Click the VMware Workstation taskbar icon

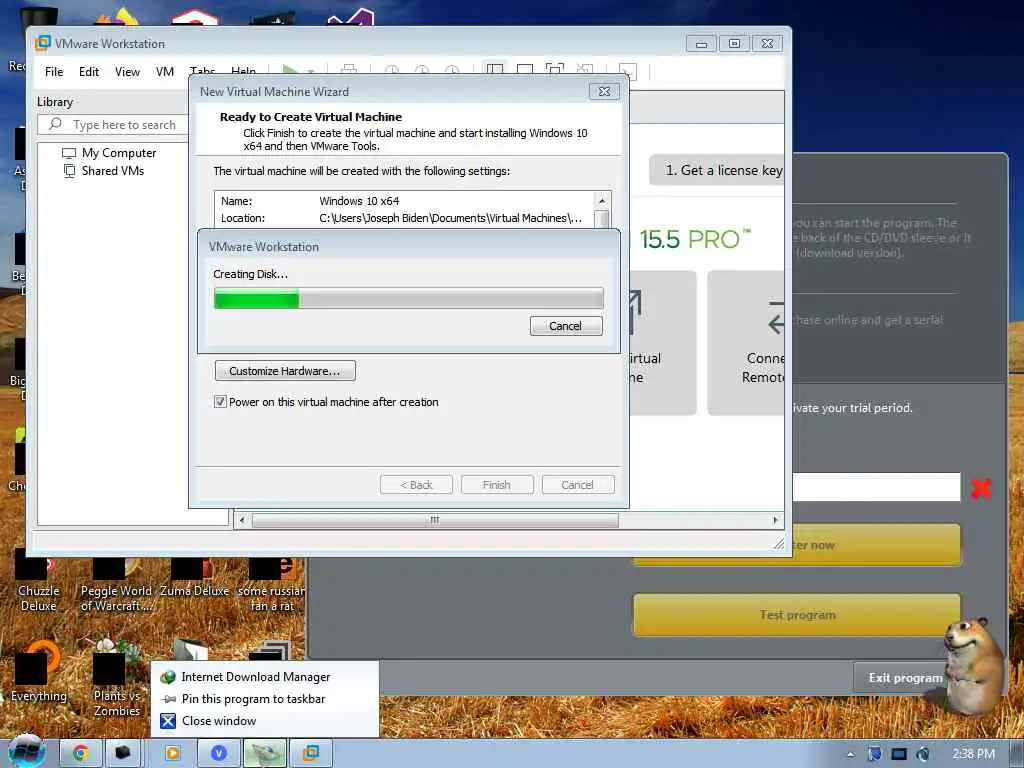311,753
